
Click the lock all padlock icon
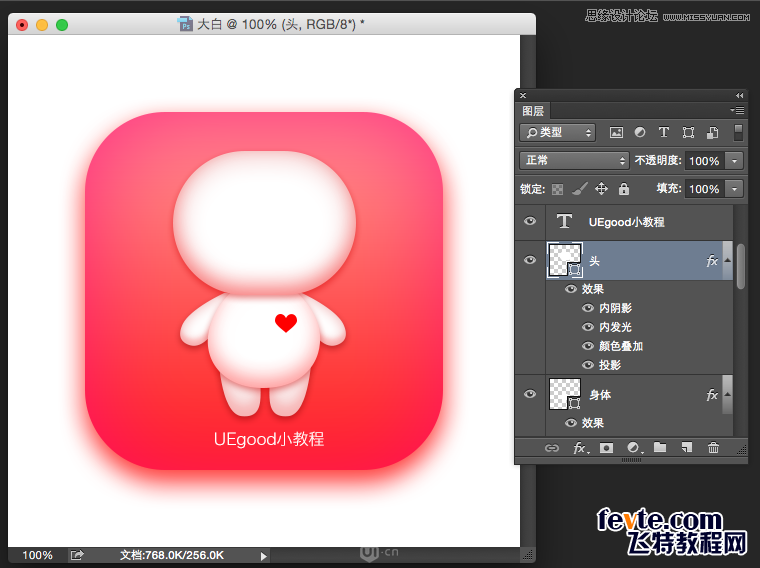point(624,189)
